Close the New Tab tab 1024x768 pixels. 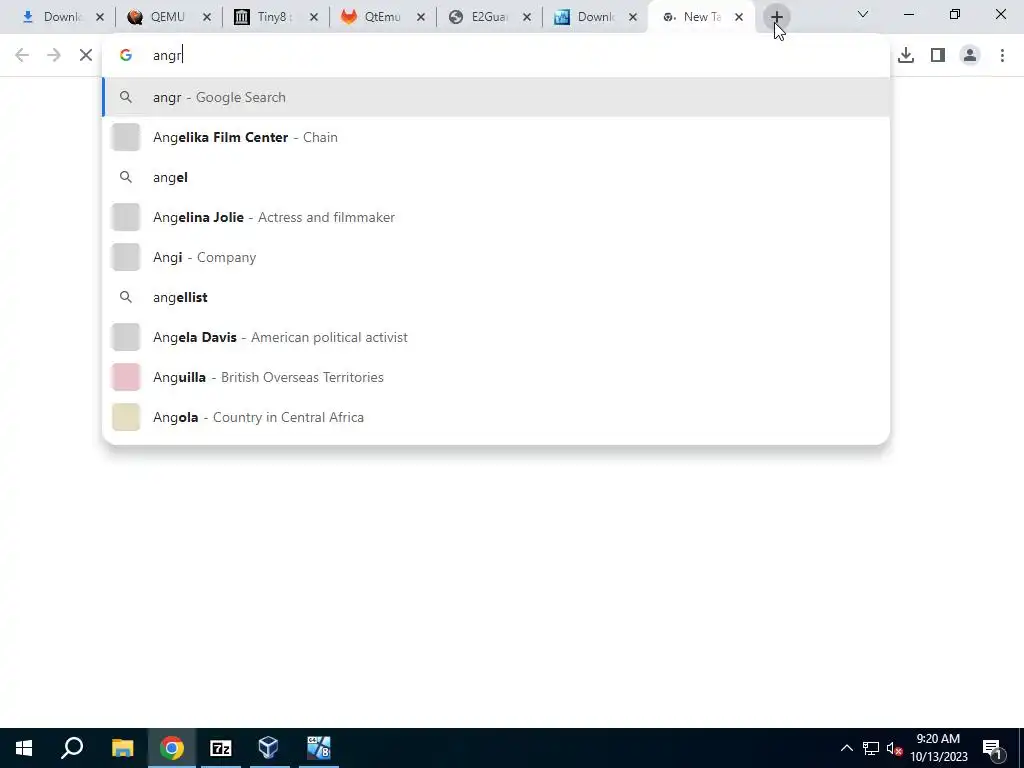(739, 18)
